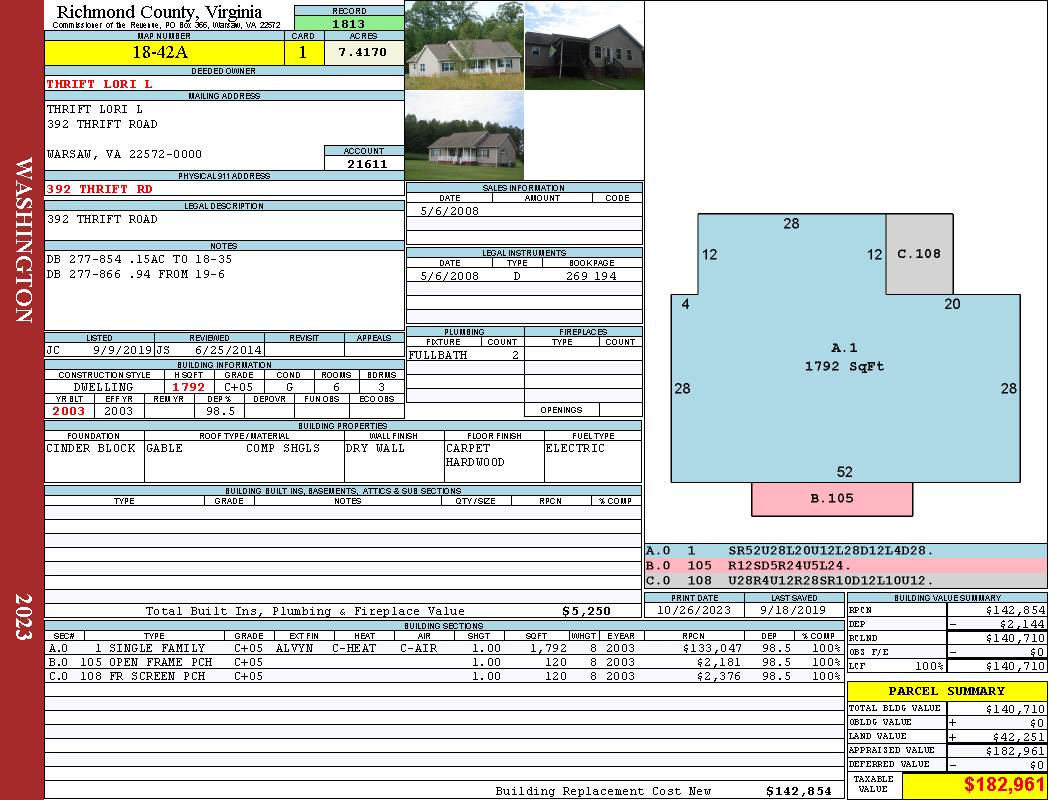Select gray screen porch C.108 in sketch
This screenshot has width=1050, height=800.
(x=919, y=254)
